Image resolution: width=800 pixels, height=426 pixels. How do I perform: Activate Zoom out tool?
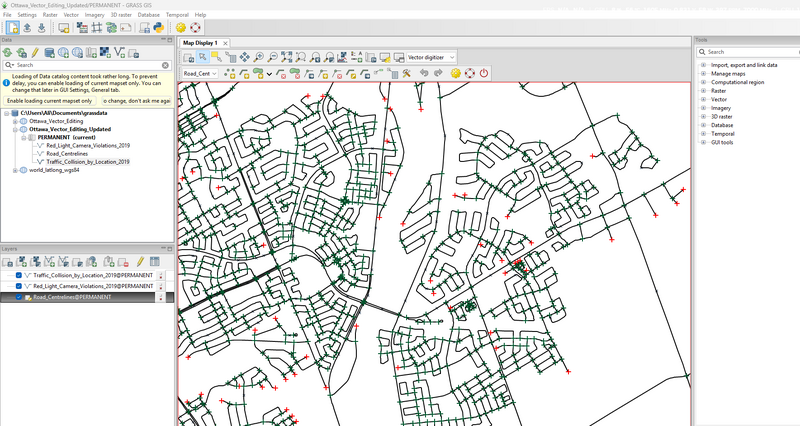tap(273, 57)
